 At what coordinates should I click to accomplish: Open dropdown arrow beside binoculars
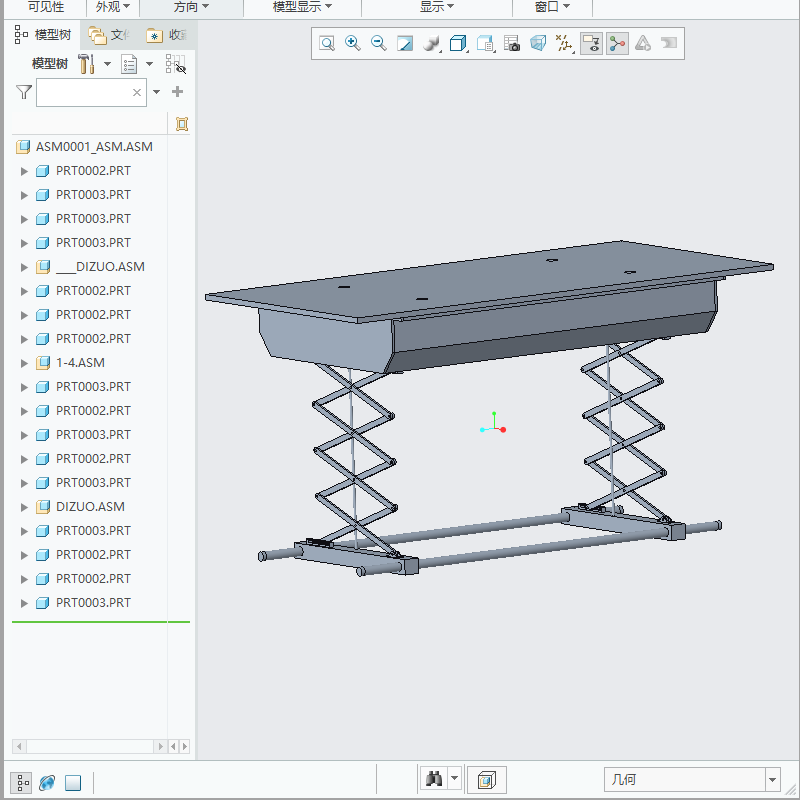tap(455, 779)
